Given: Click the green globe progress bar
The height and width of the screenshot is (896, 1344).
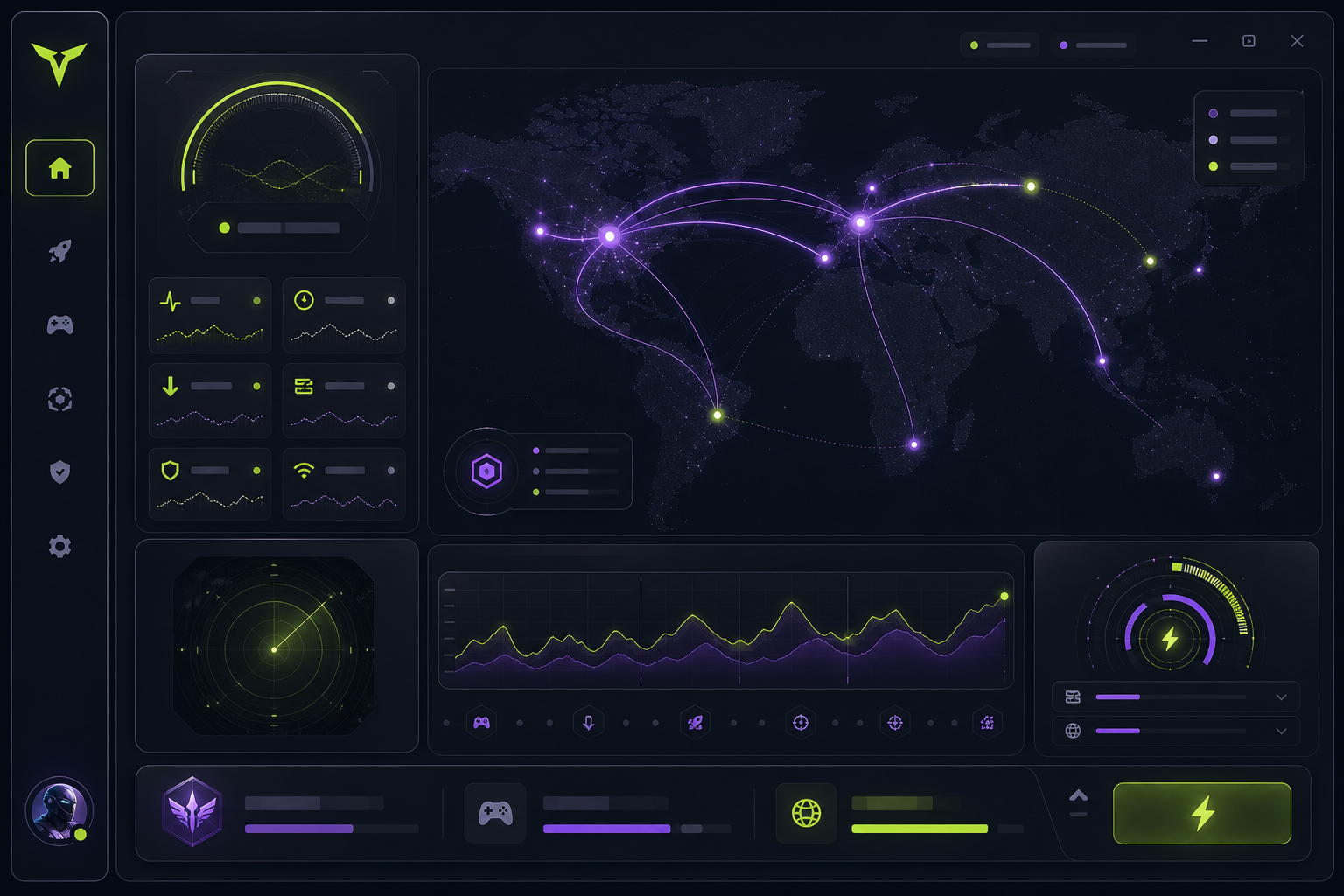Looking at the screenshot, I should coord(920,829).
